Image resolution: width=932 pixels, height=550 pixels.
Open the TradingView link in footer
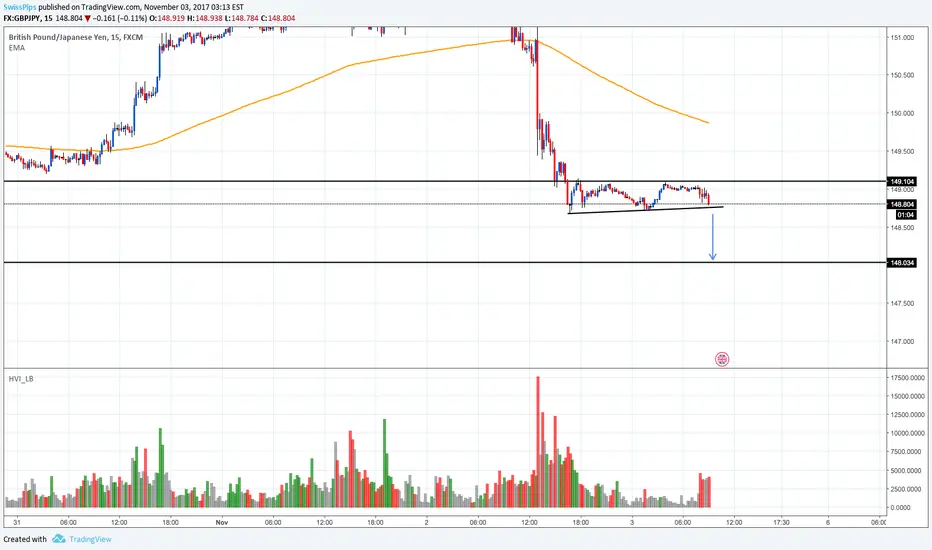click(90, 539)
